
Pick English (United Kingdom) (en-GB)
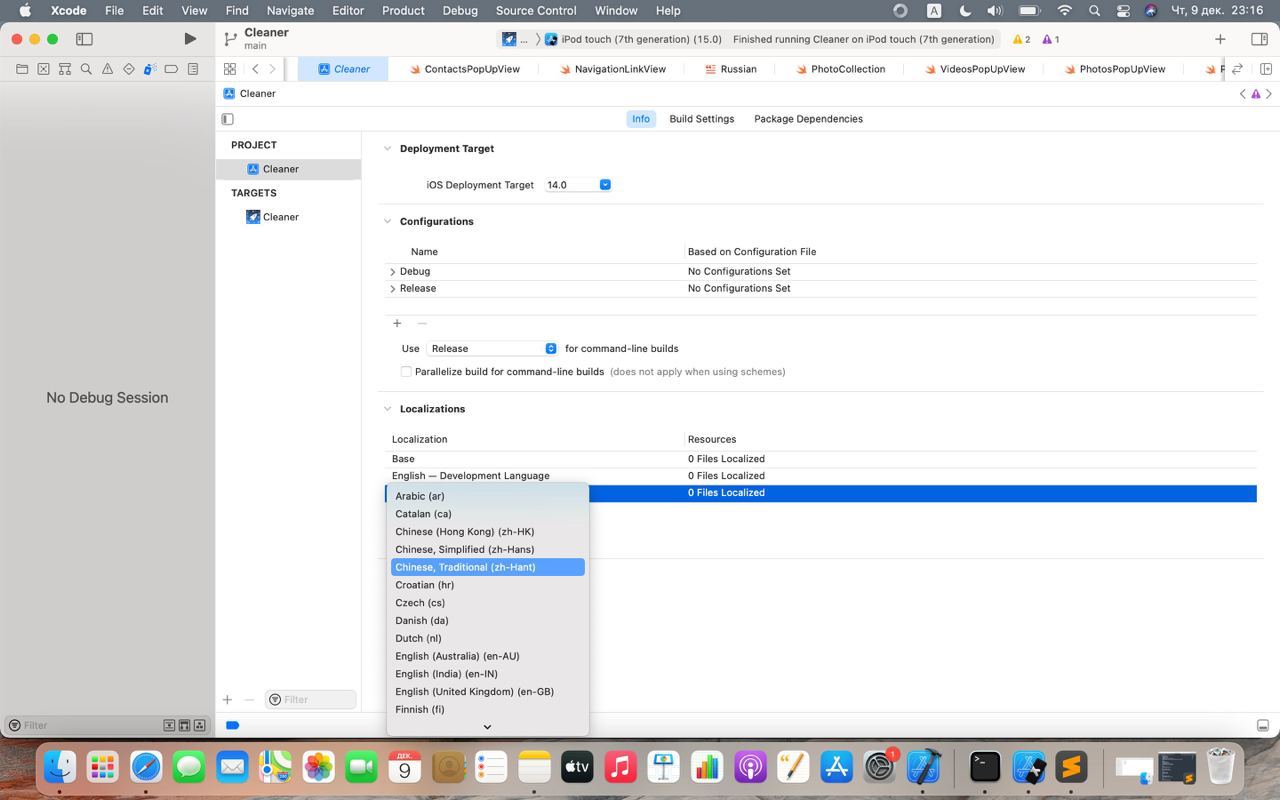488,692
